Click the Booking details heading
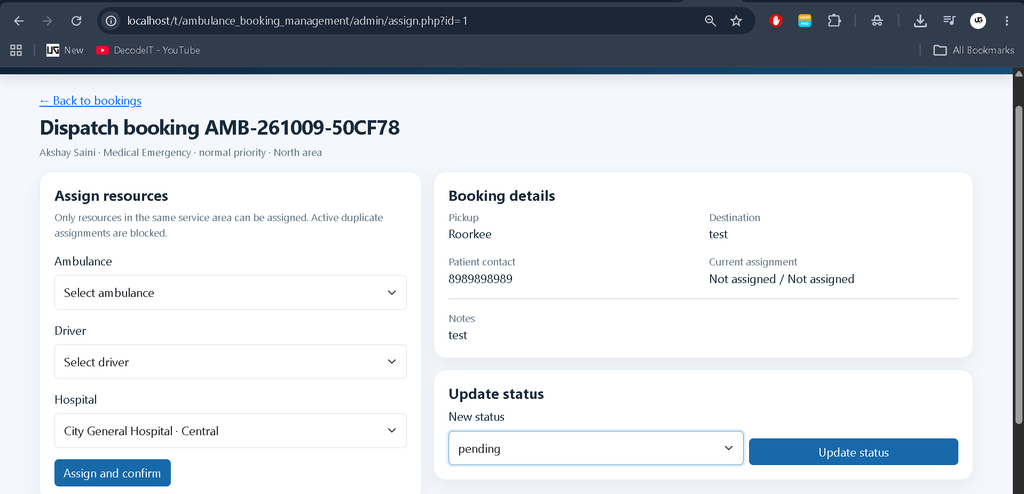This screenshot has width=1024, height=494. (x=502, y=196)
